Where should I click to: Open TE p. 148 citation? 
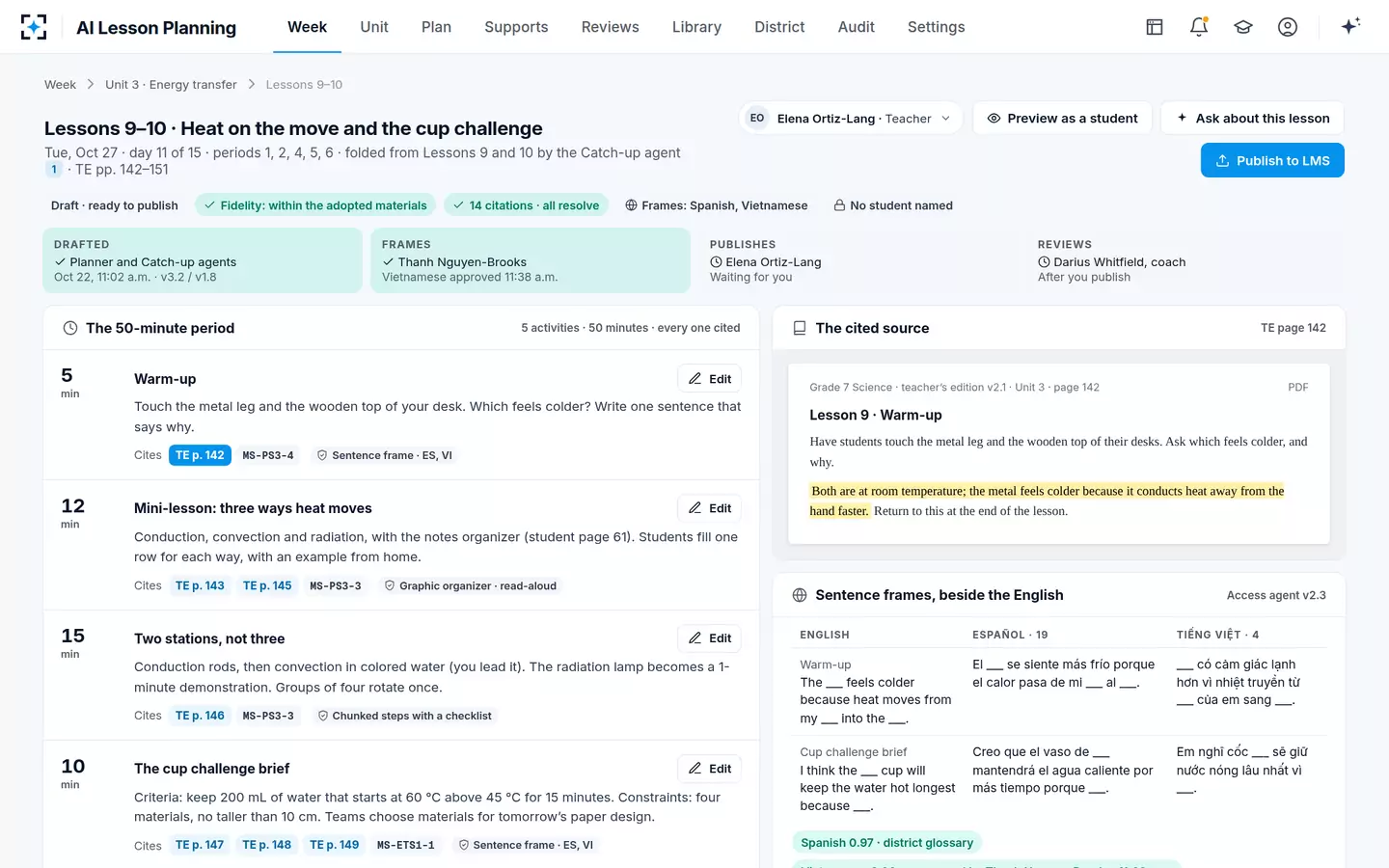pos(267,845)
